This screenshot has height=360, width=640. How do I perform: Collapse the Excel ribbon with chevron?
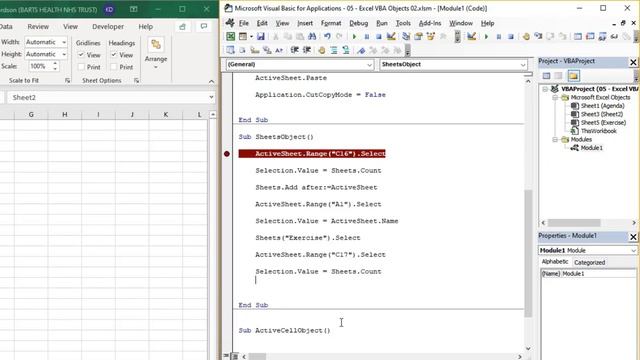click(x=211, y=82)
